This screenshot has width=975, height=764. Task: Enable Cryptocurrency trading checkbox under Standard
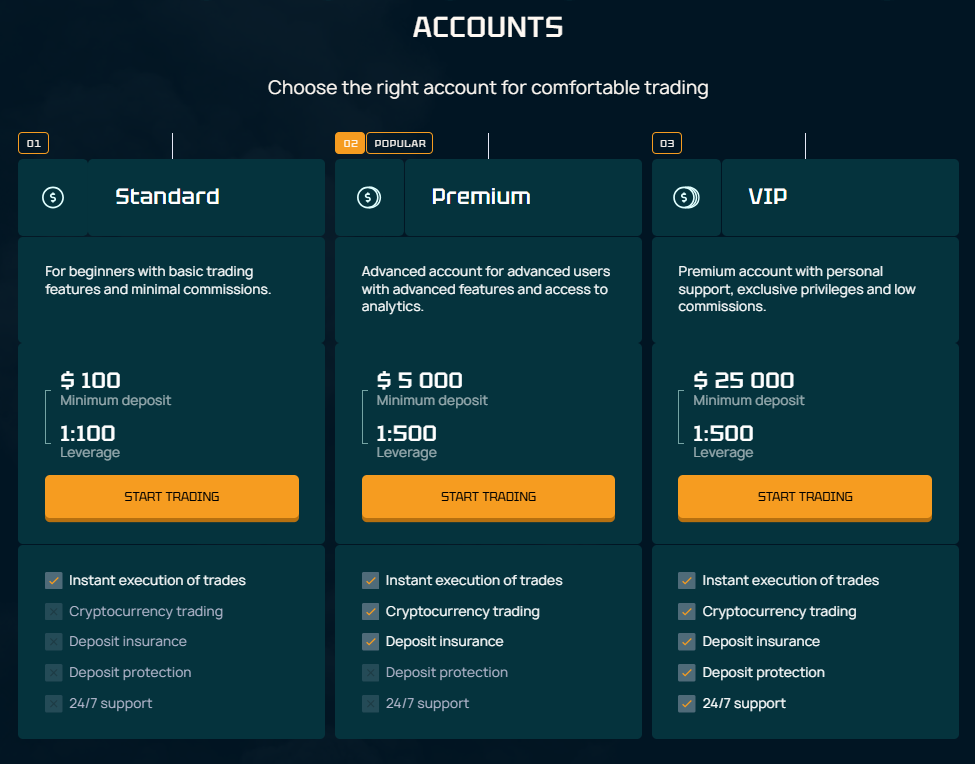[x=54, y=611]
